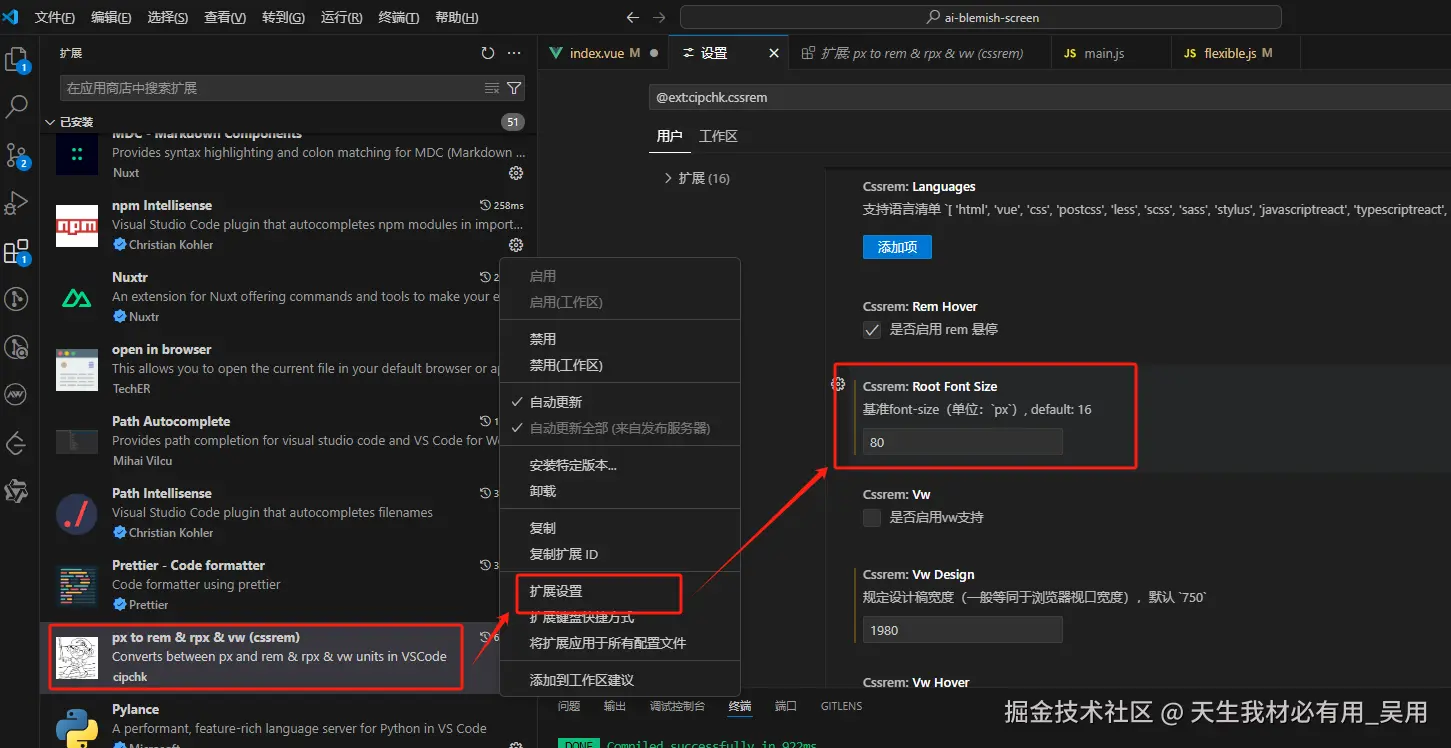Screen dimensions: 1451x748
Task: Click the refresh extensions icon
Action: pyautogui.click(x=489, y=55)
